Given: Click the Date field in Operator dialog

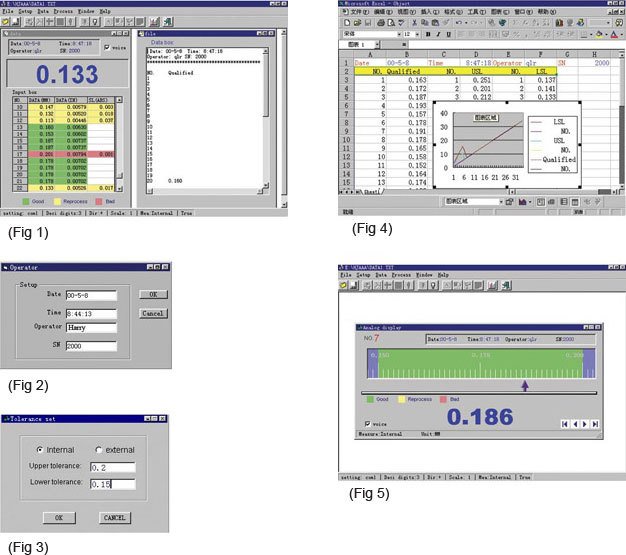Looking at the screenshot, I should [x=91, y=295].
